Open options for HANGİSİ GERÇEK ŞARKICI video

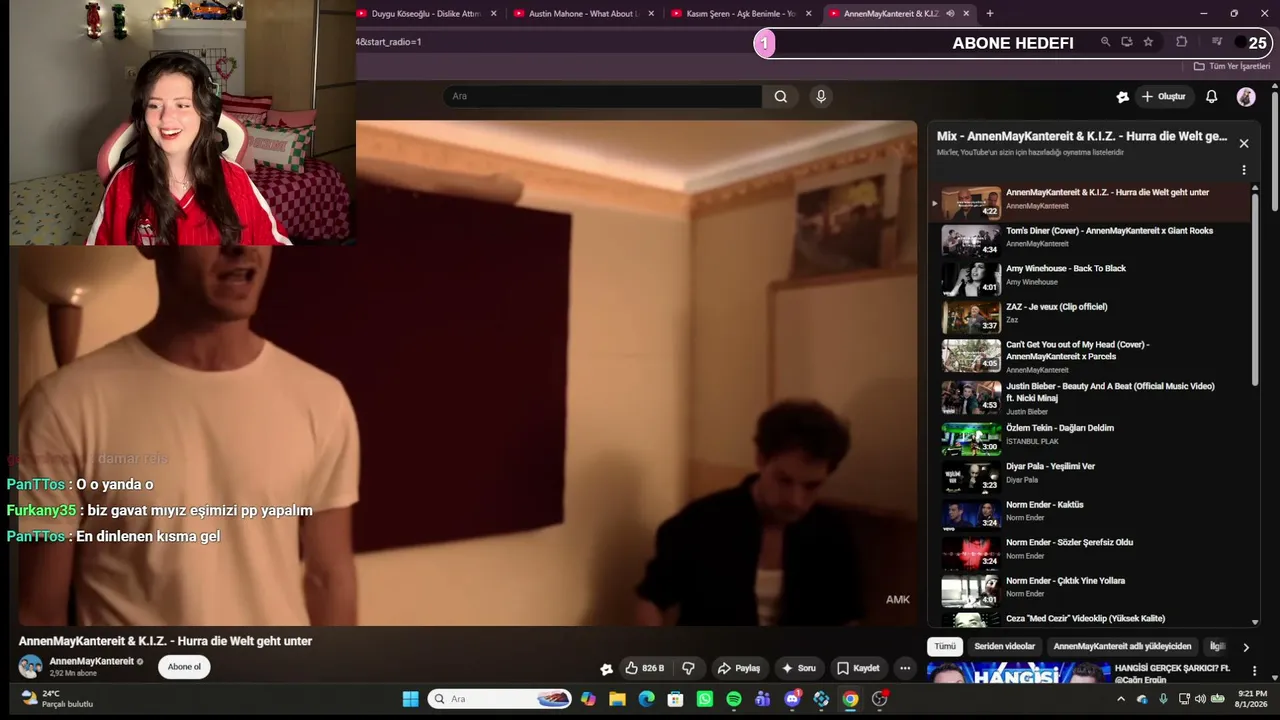click(x=1255, y=670)
